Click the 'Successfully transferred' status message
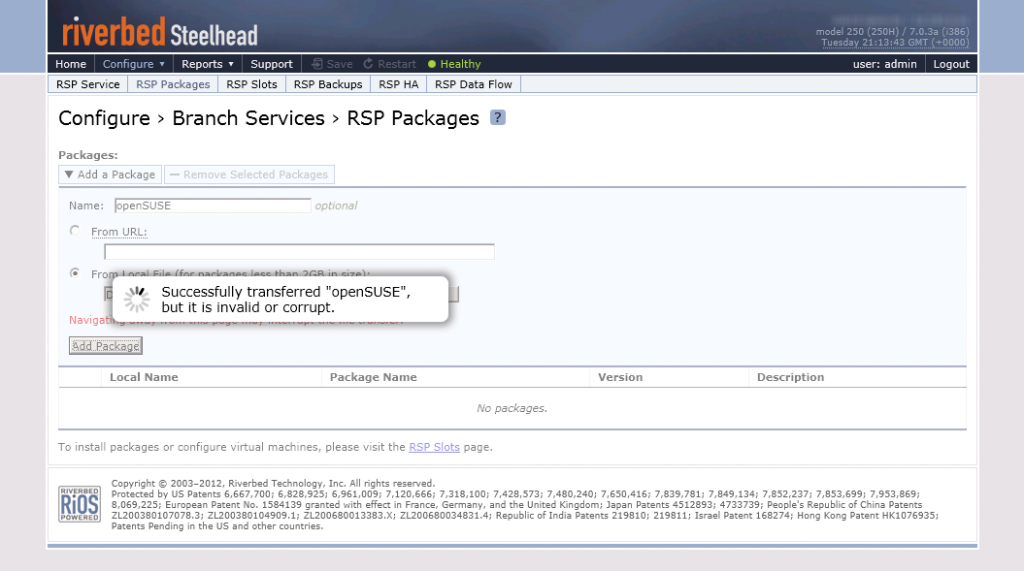 pos(286,300)
